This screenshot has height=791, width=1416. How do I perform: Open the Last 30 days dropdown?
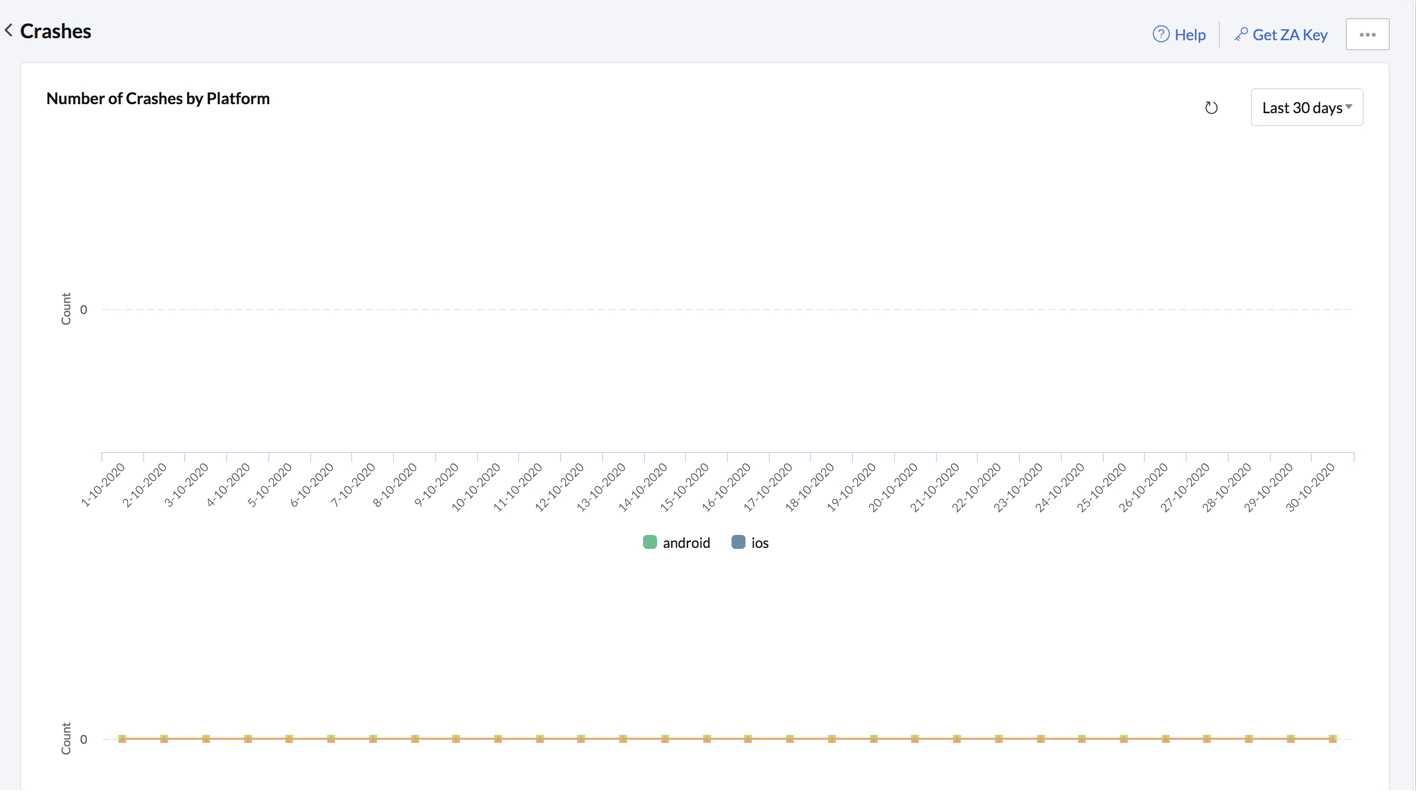(1306, 108)
